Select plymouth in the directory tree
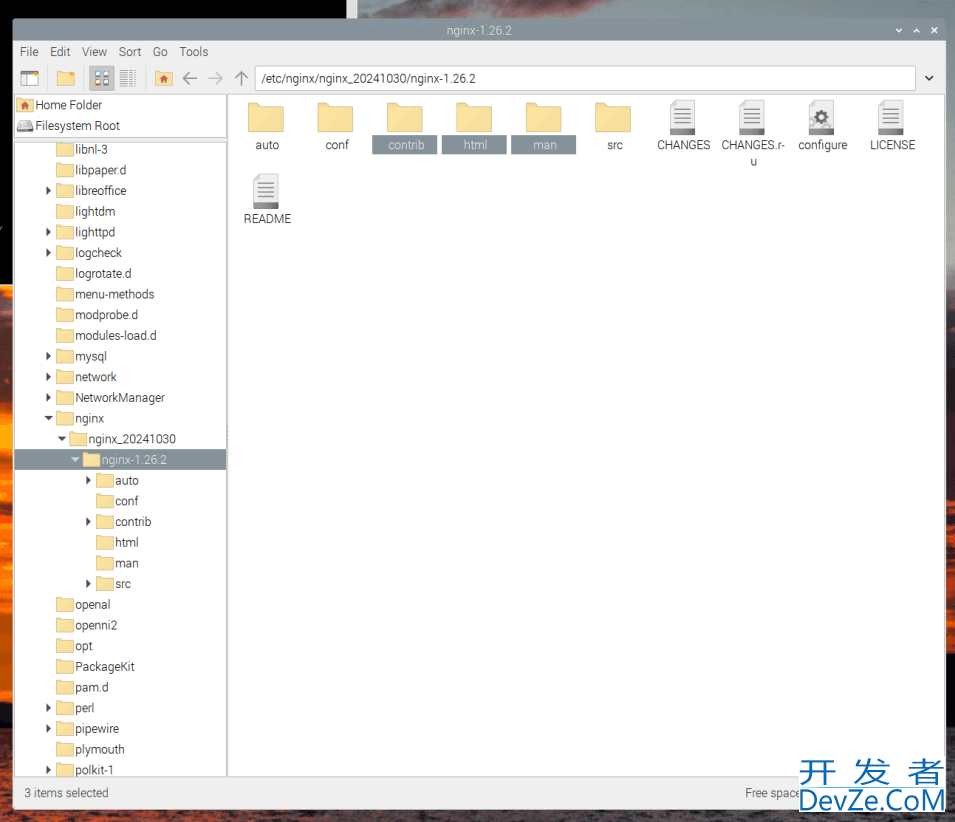 (x=90, y=750)
